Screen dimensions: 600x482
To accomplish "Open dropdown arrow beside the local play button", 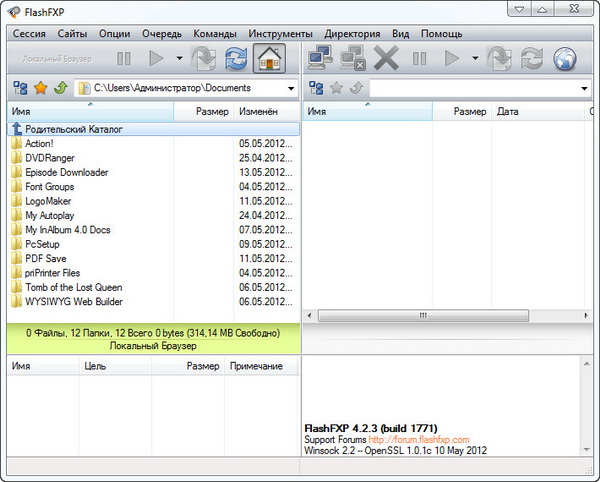I will [x=179, y=58].
